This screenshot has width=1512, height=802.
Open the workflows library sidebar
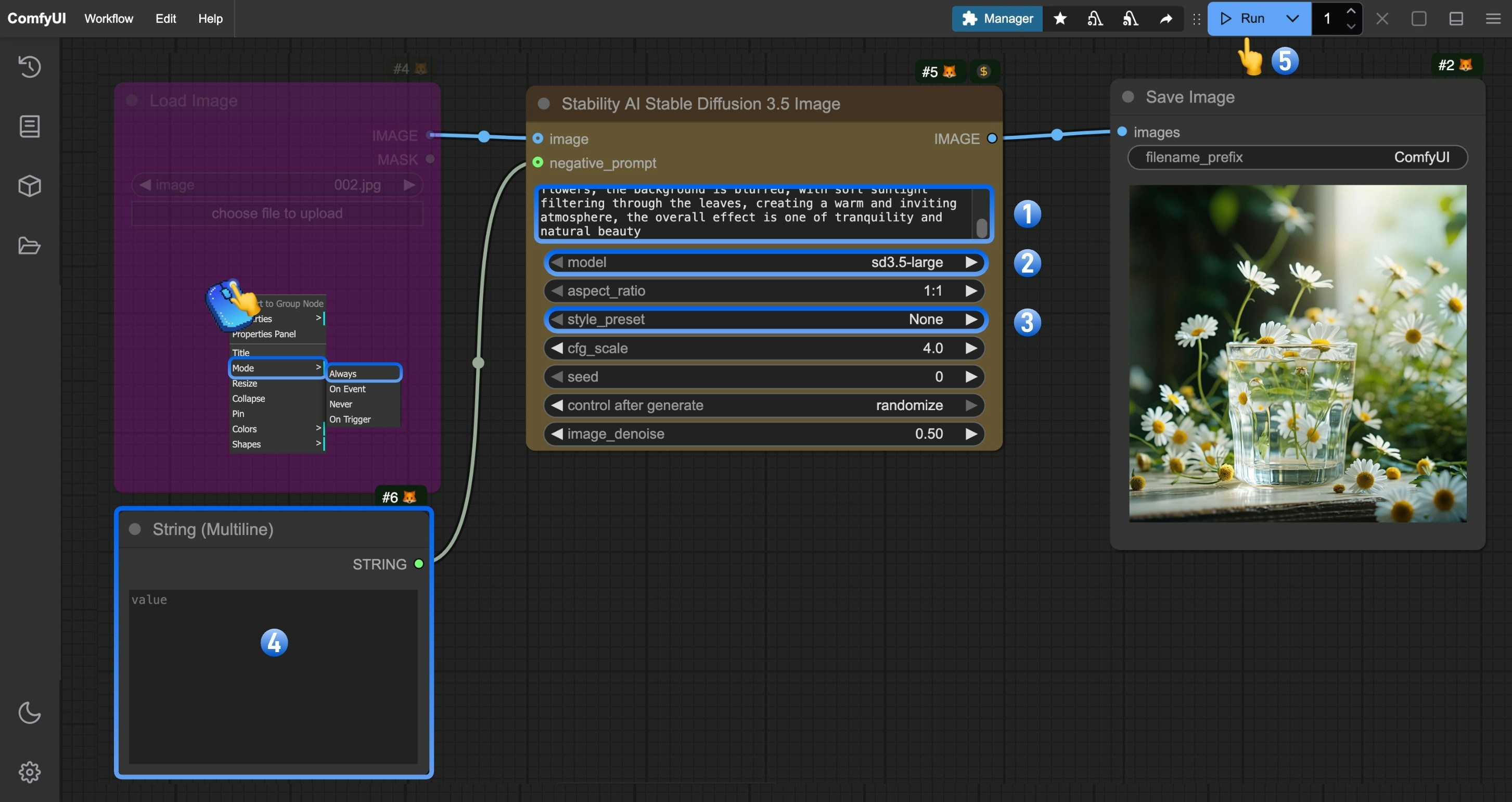(29, 125)
